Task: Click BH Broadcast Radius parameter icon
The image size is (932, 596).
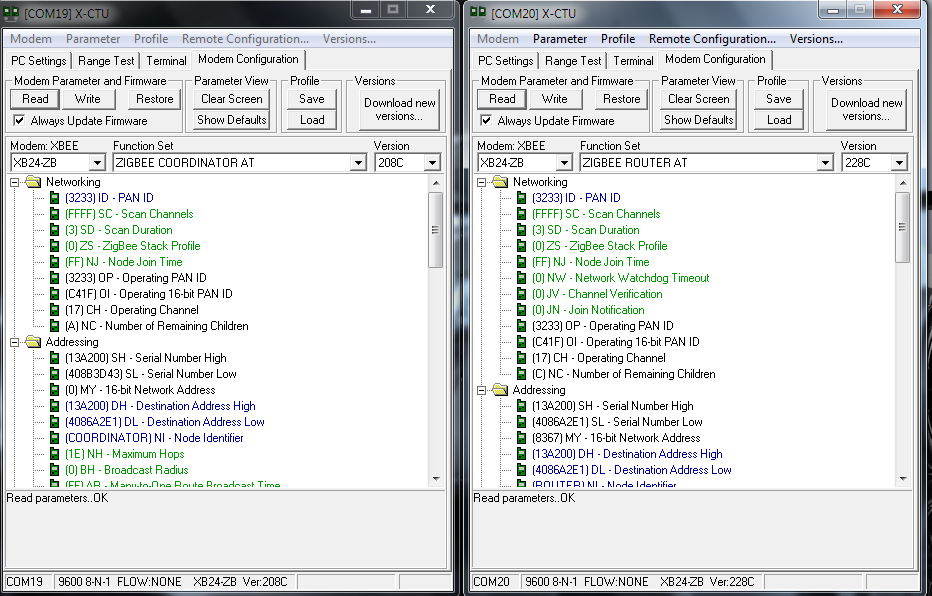Action: [x=54, y=471]
